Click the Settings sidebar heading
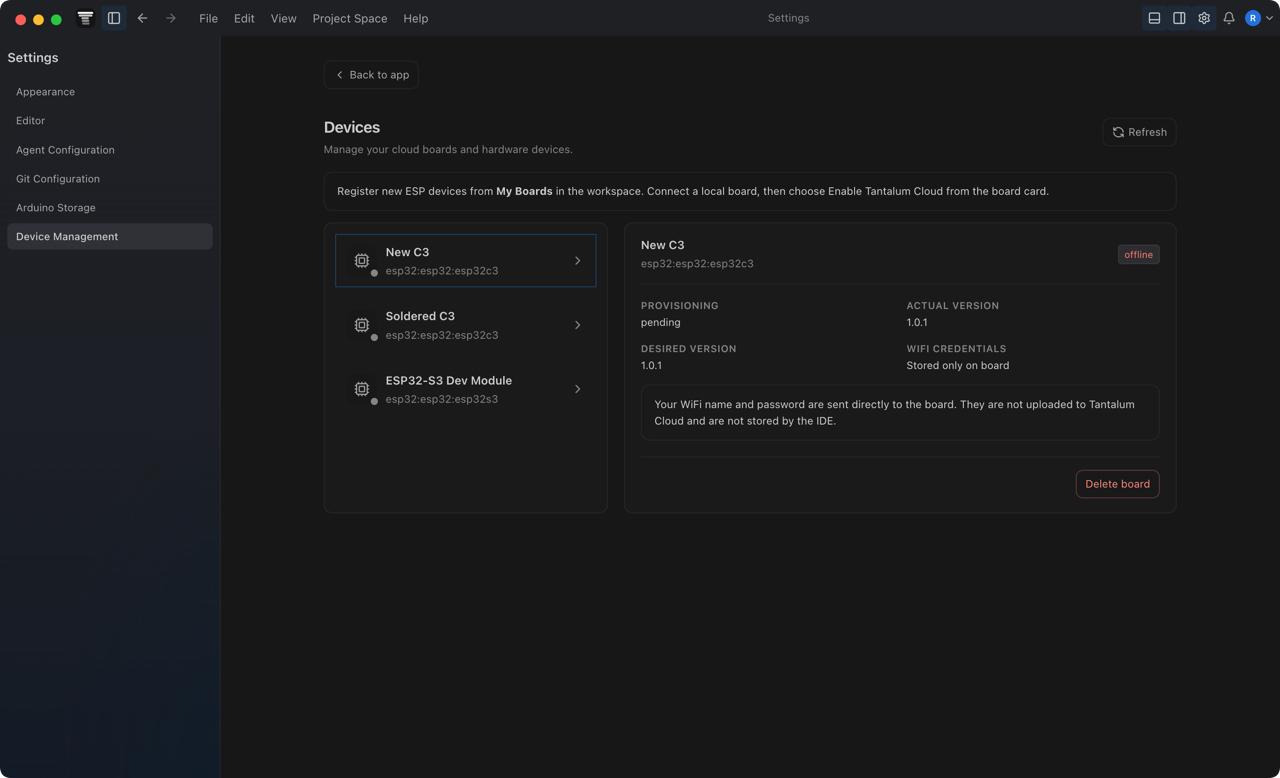 33,58
